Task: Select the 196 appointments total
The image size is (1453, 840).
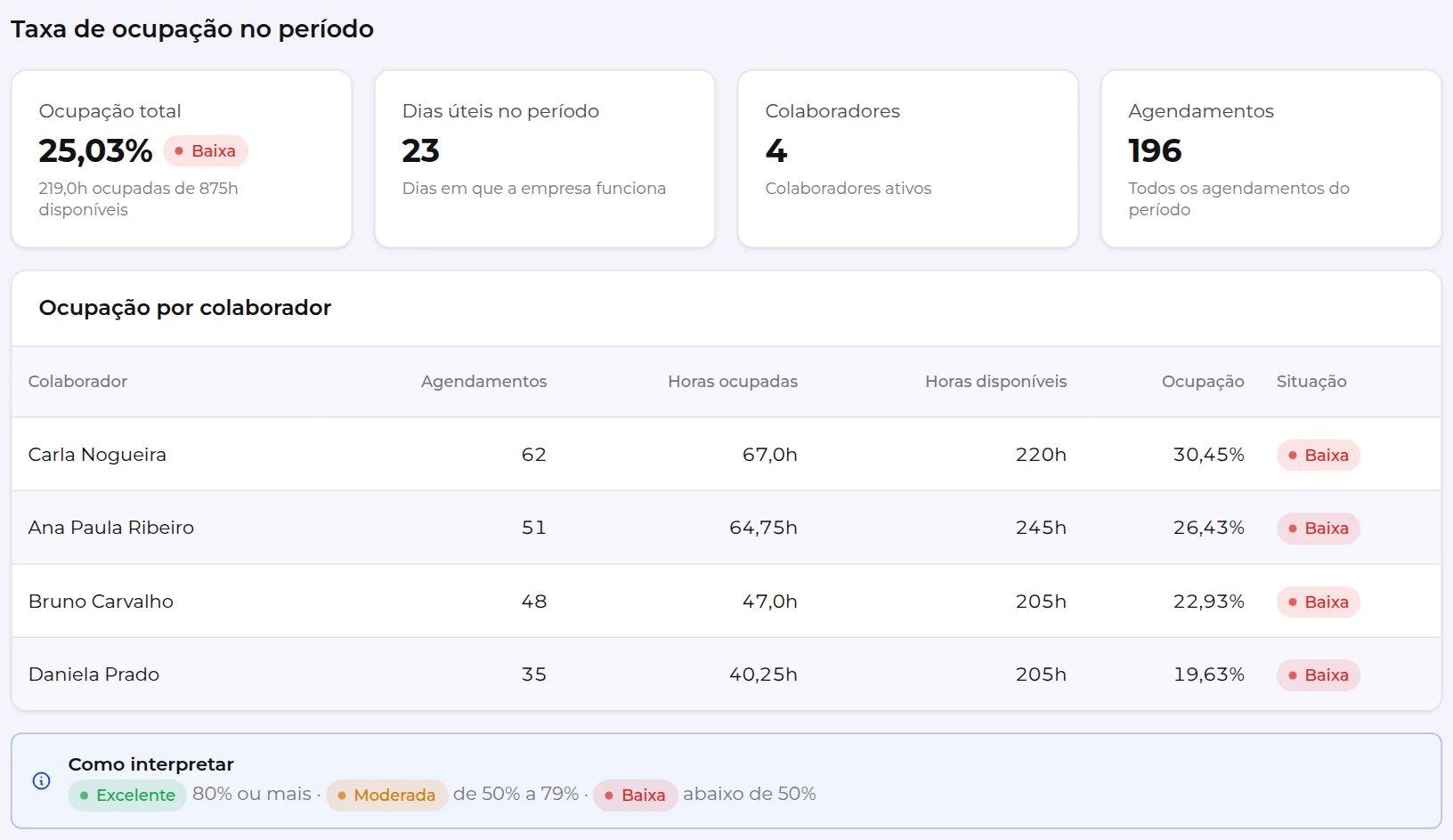Action: click(x=1155, y=151)
